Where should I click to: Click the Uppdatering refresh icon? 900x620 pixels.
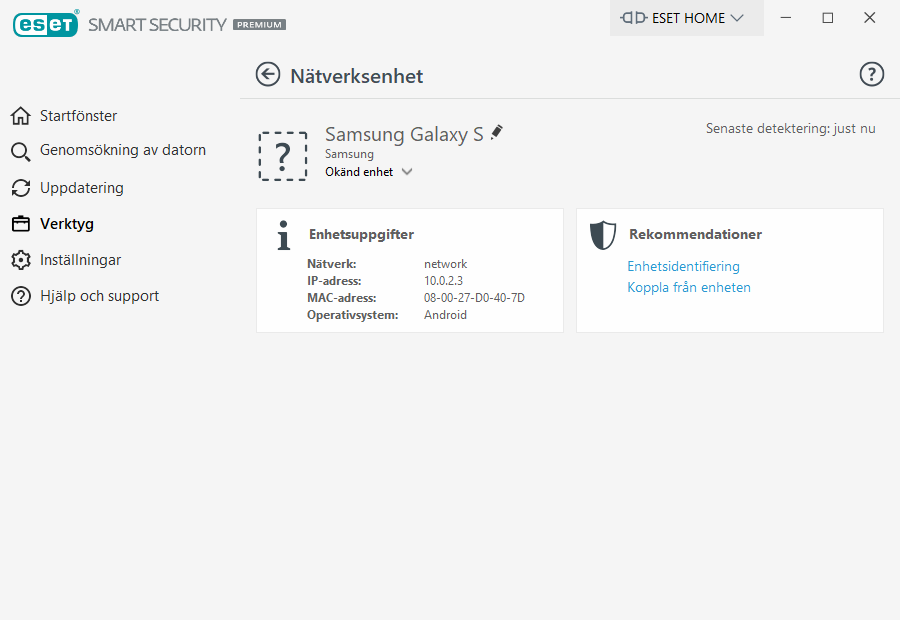[x=21, y=188]
